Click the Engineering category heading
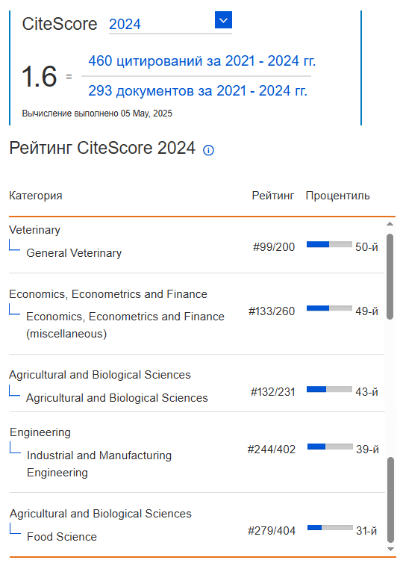The image size is (400, 566). tap(40, 432)
